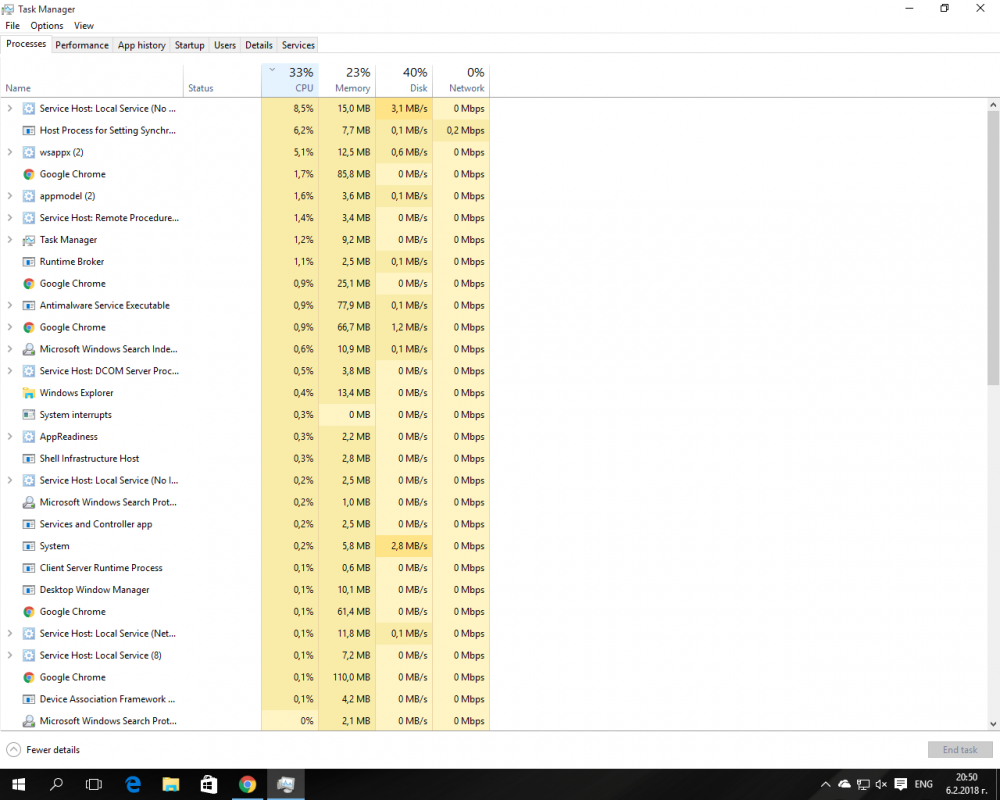
Task: Select the Device Association Framework row
Action: tap(245, 699)
